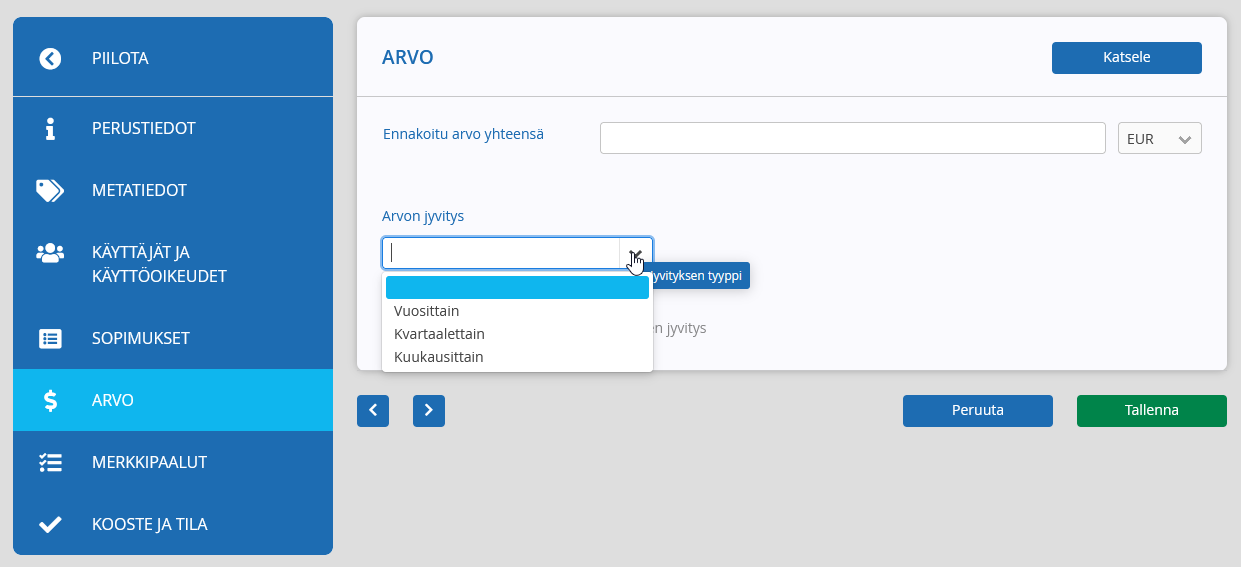Collapse the Arvon jyvitys dropdown arrow

pos(636,253)
